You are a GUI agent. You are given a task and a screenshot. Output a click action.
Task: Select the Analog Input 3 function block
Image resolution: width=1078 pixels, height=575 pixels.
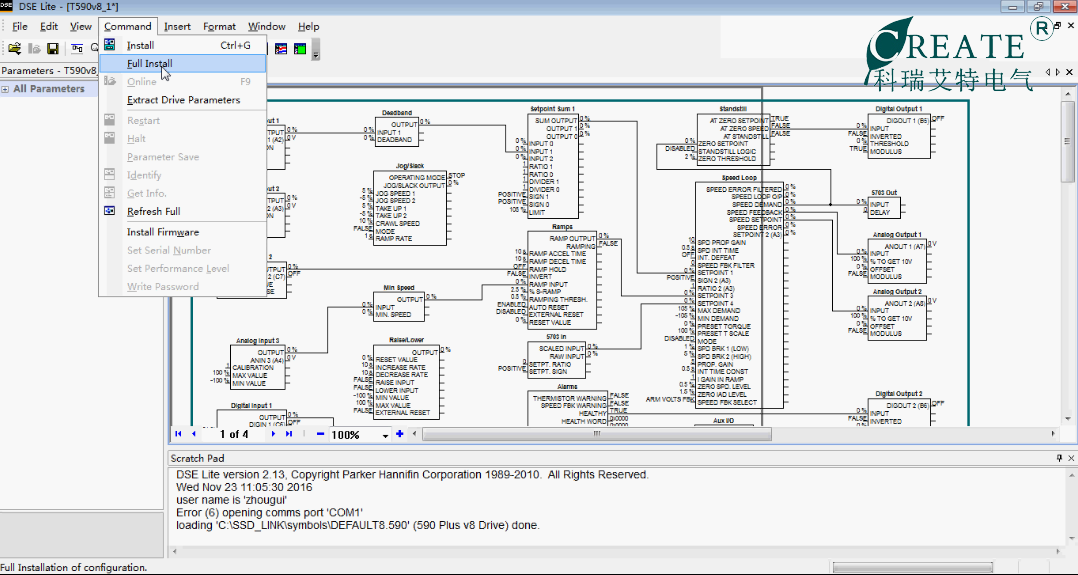pyautogui.click(x=258, y=367)
